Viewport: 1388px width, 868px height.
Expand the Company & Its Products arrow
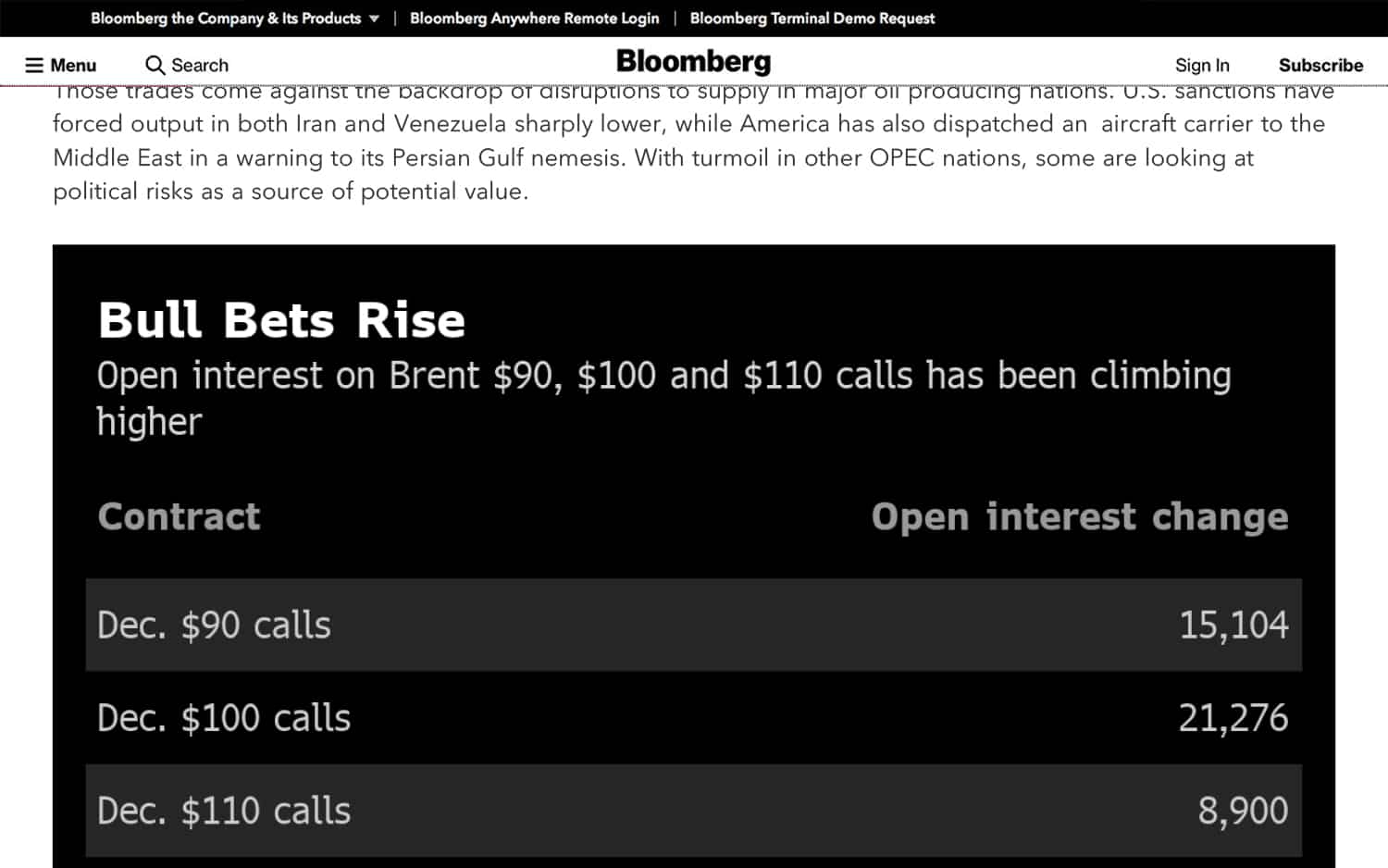(x=374, y=19)
